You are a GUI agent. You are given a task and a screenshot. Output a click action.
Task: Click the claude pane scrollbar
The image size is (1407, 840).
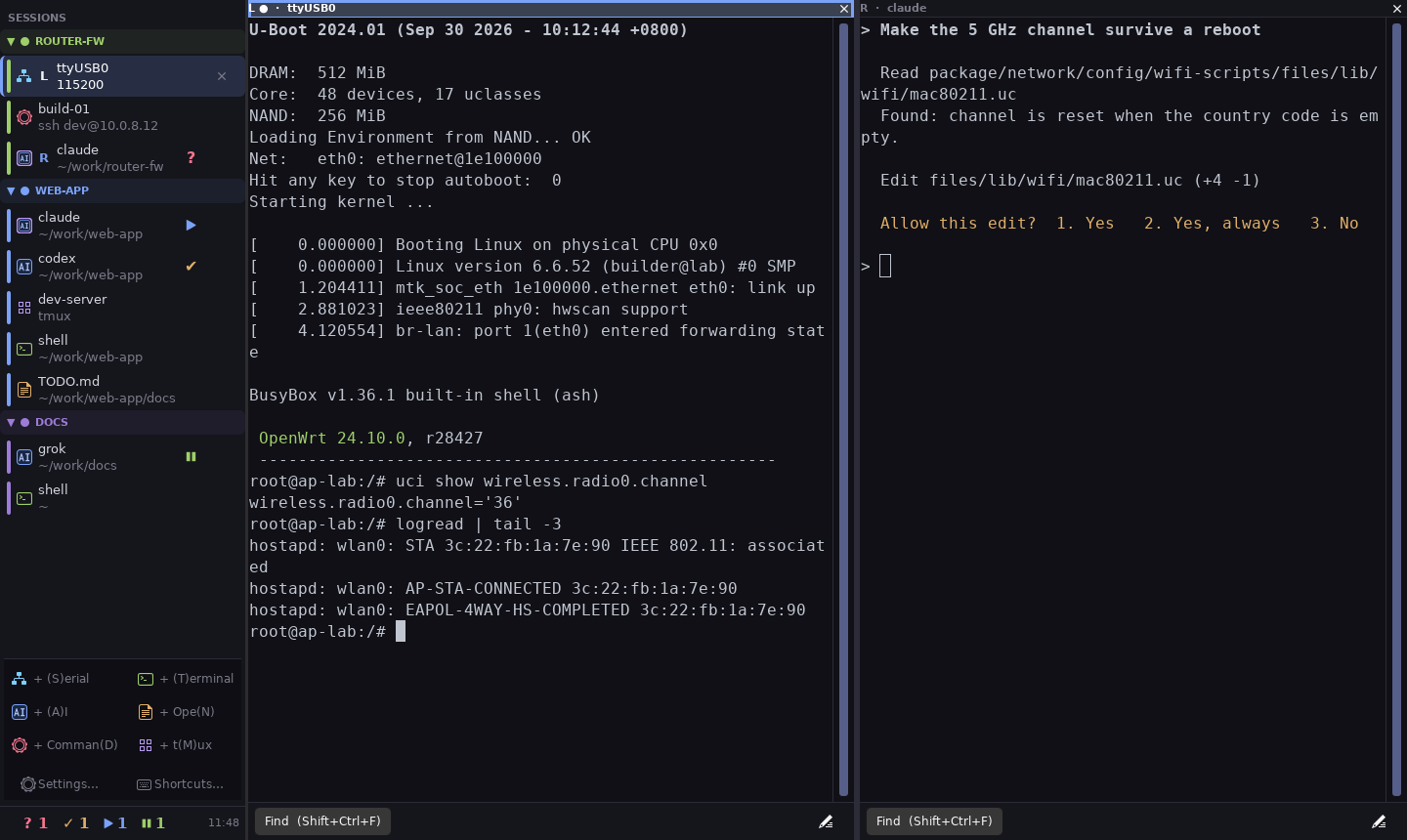(x=1396, y=408)
